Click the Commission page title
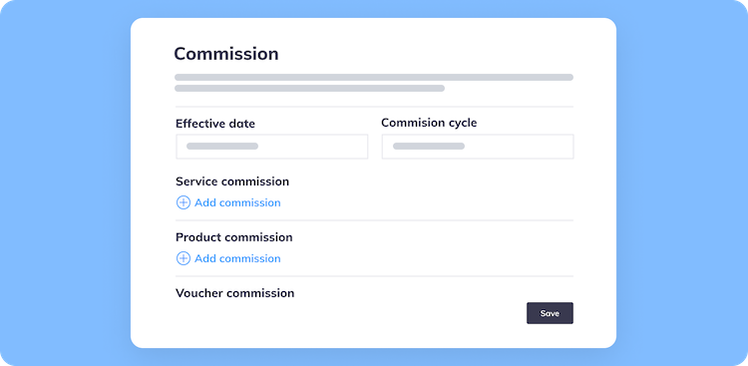 tap(226, 54)
